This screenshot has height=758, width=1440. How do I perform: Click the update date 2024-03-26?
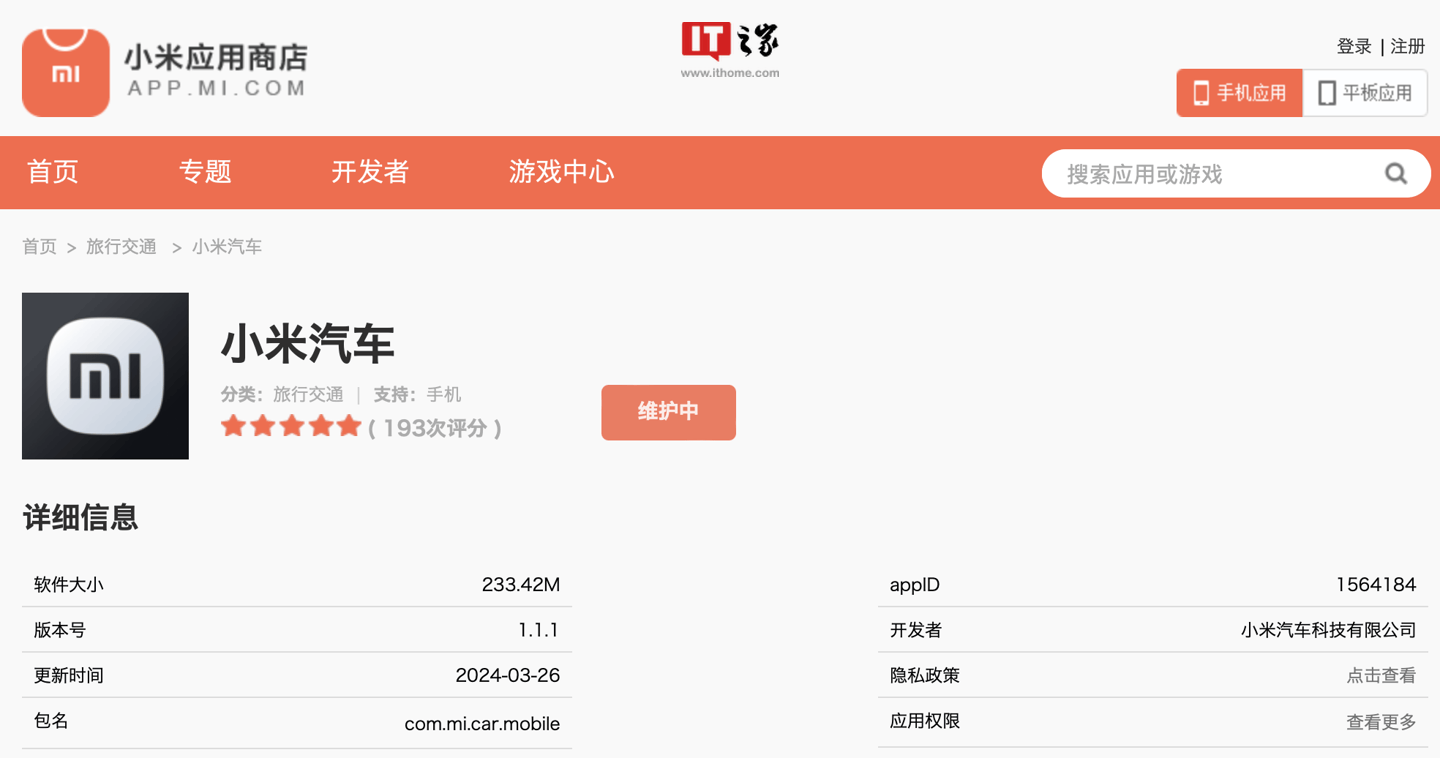[x=508, y=676]
